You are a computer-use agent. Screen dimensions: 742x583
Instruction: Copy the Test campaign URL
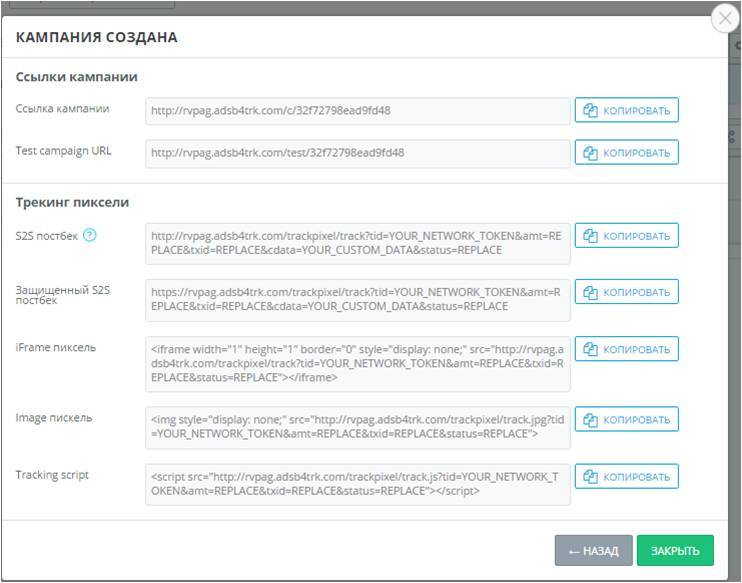627,153
